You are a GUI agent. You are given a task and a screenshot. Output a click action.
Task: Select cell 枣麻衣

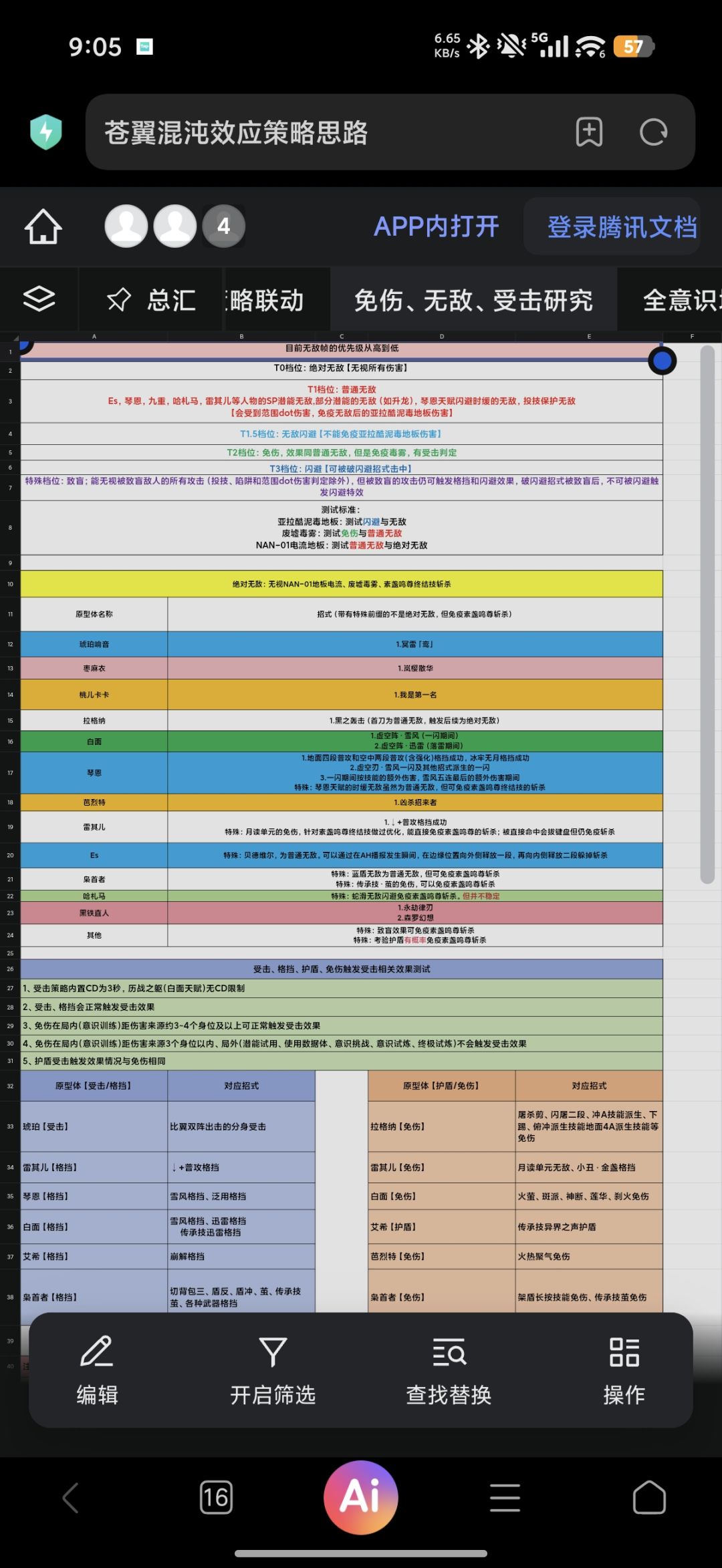(x=94, y=668)
